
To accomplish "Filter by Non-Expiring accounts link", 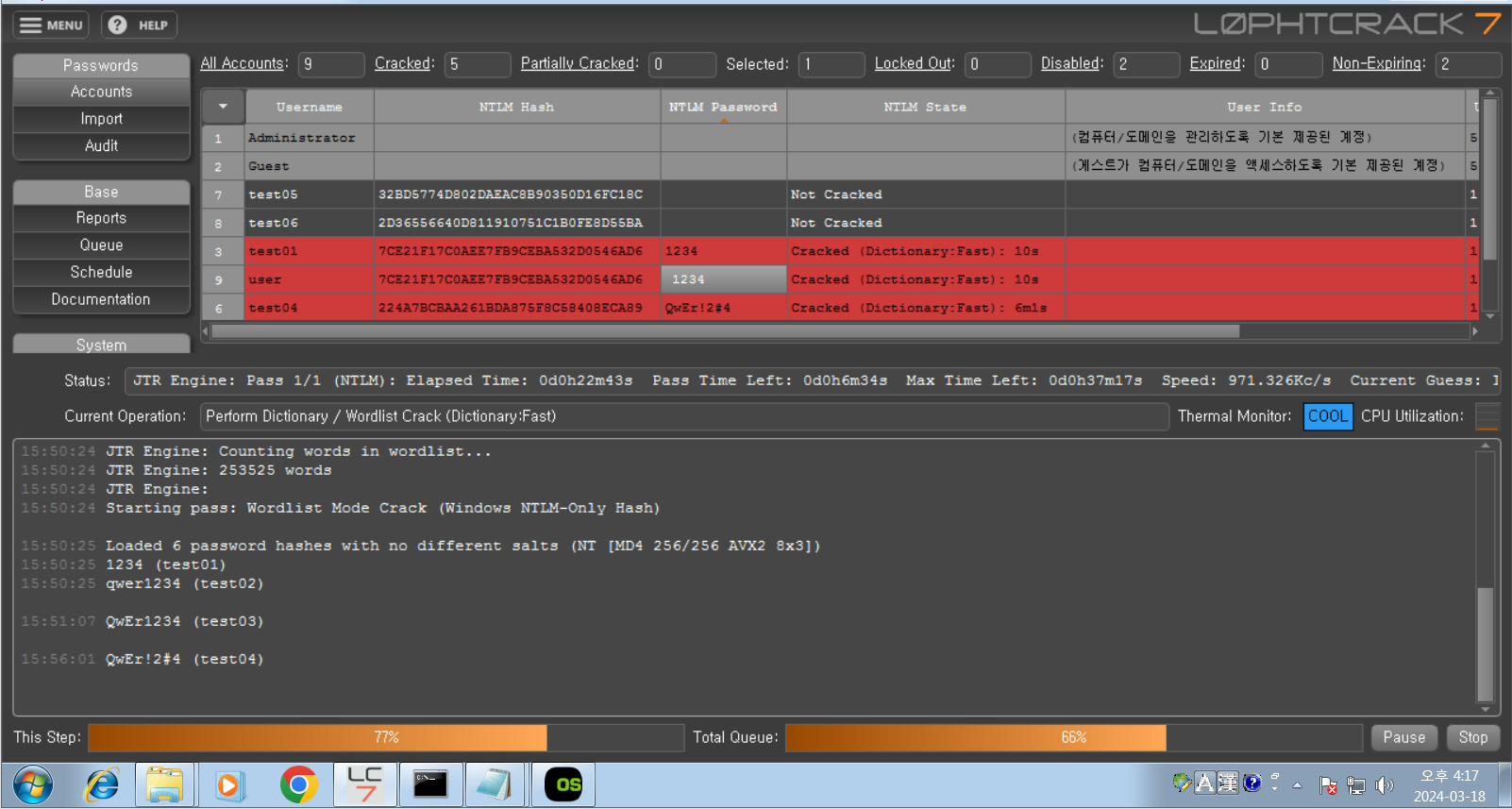I will click(1379, 63).
